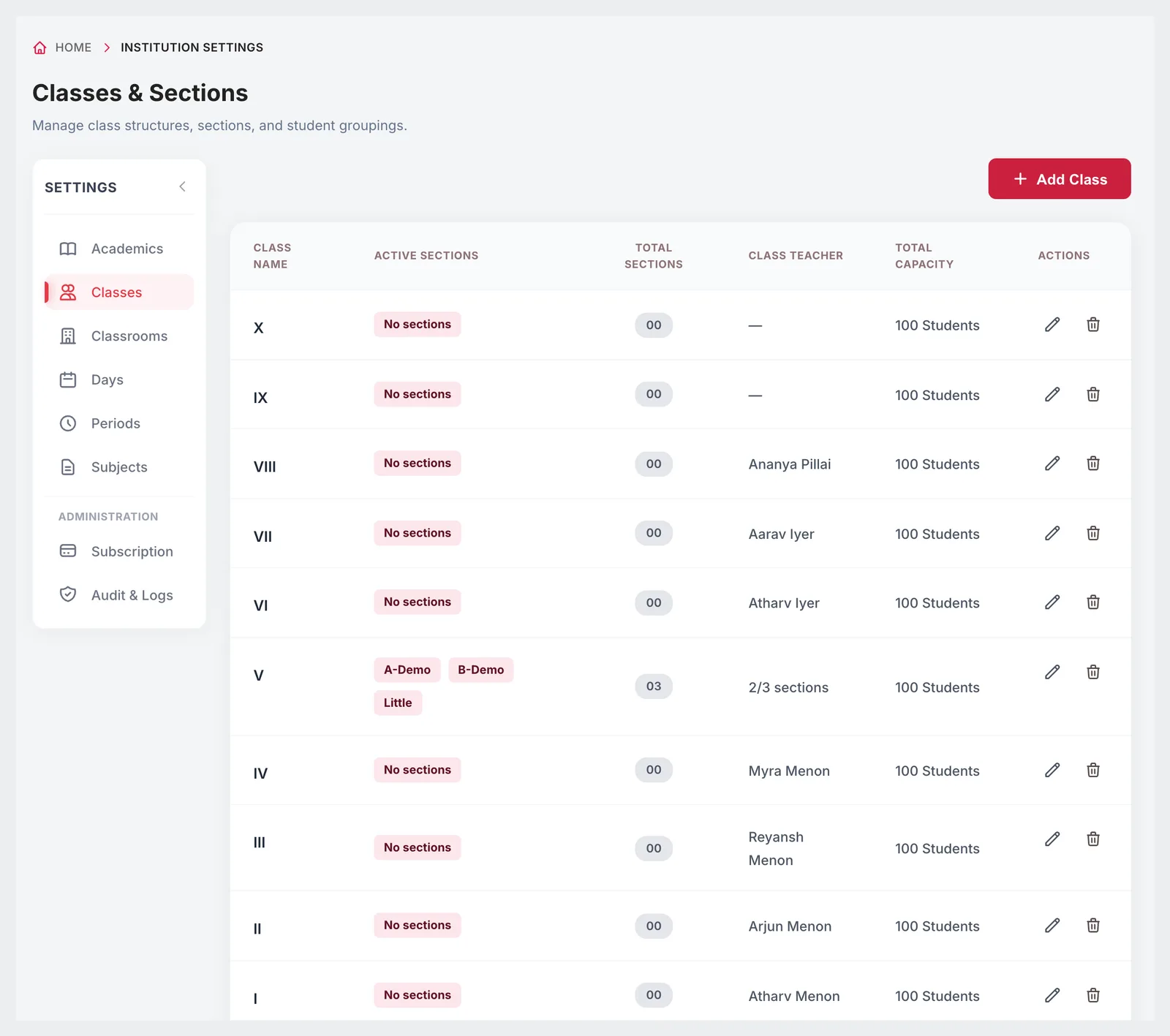Click the Little section tag

coord(398,703)
